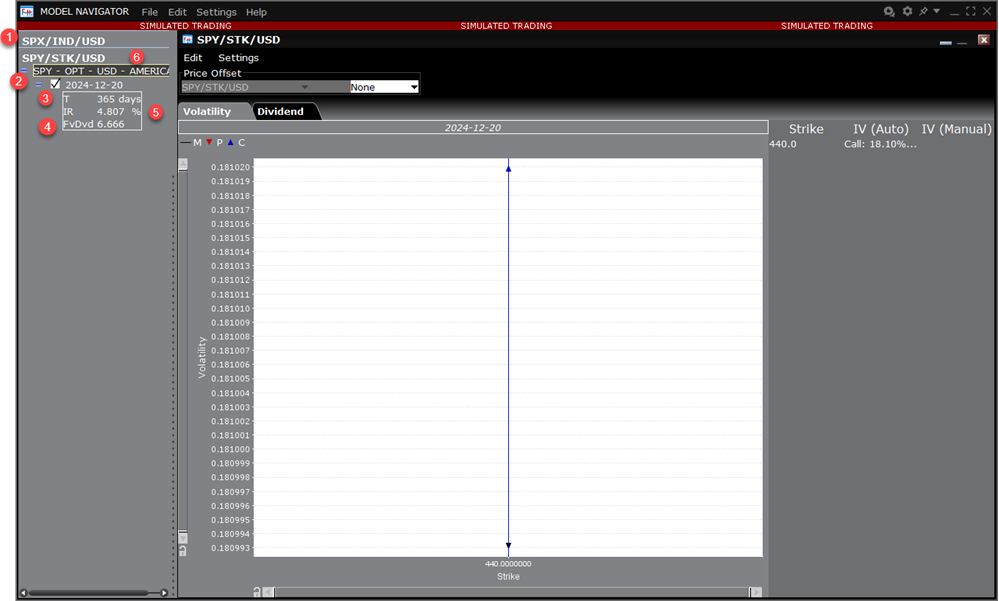
Task: Select SPX/IND/USD in the navigator
Action: (64, 41)
